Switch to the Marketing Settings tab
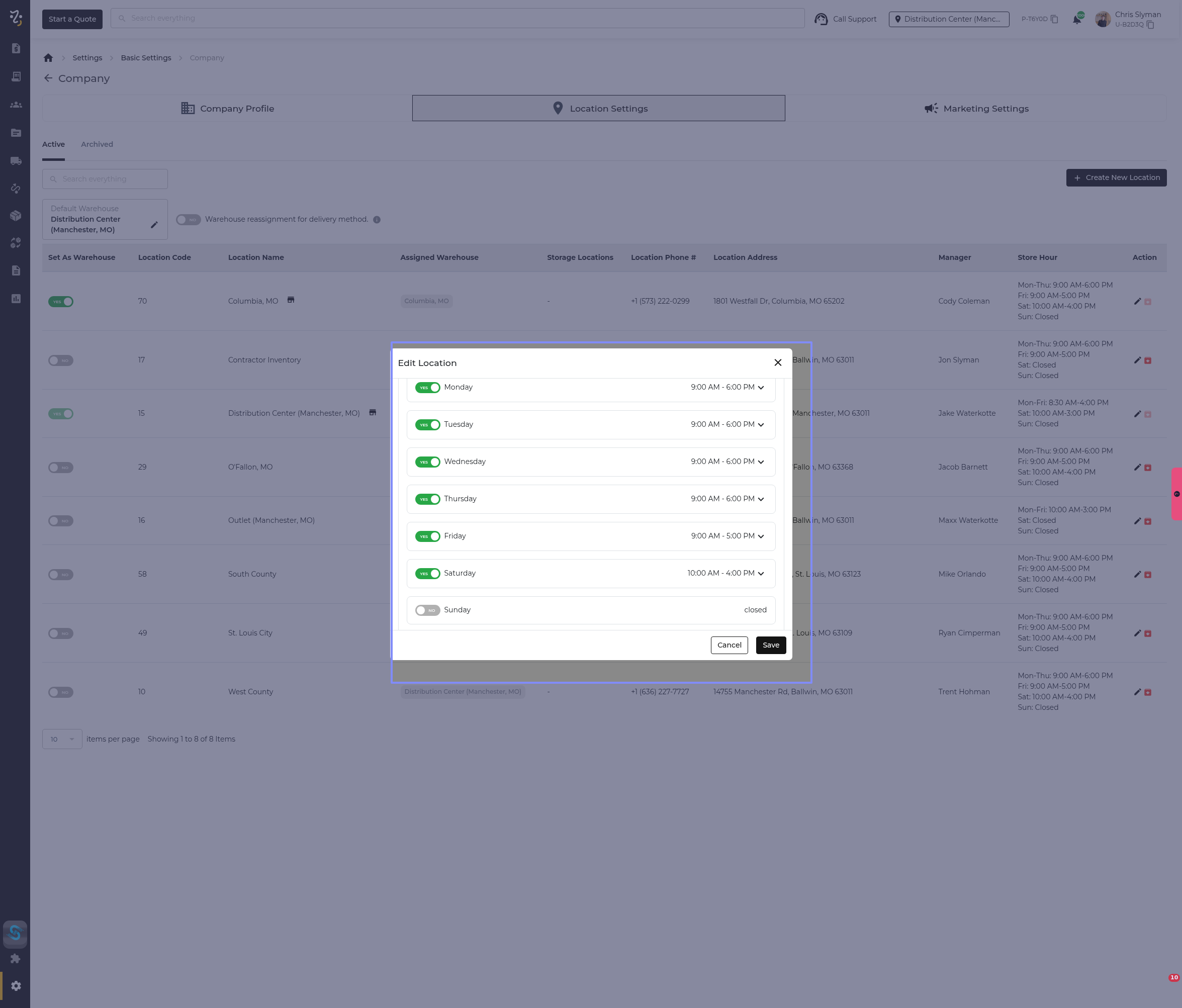 [x=976, y=109]
